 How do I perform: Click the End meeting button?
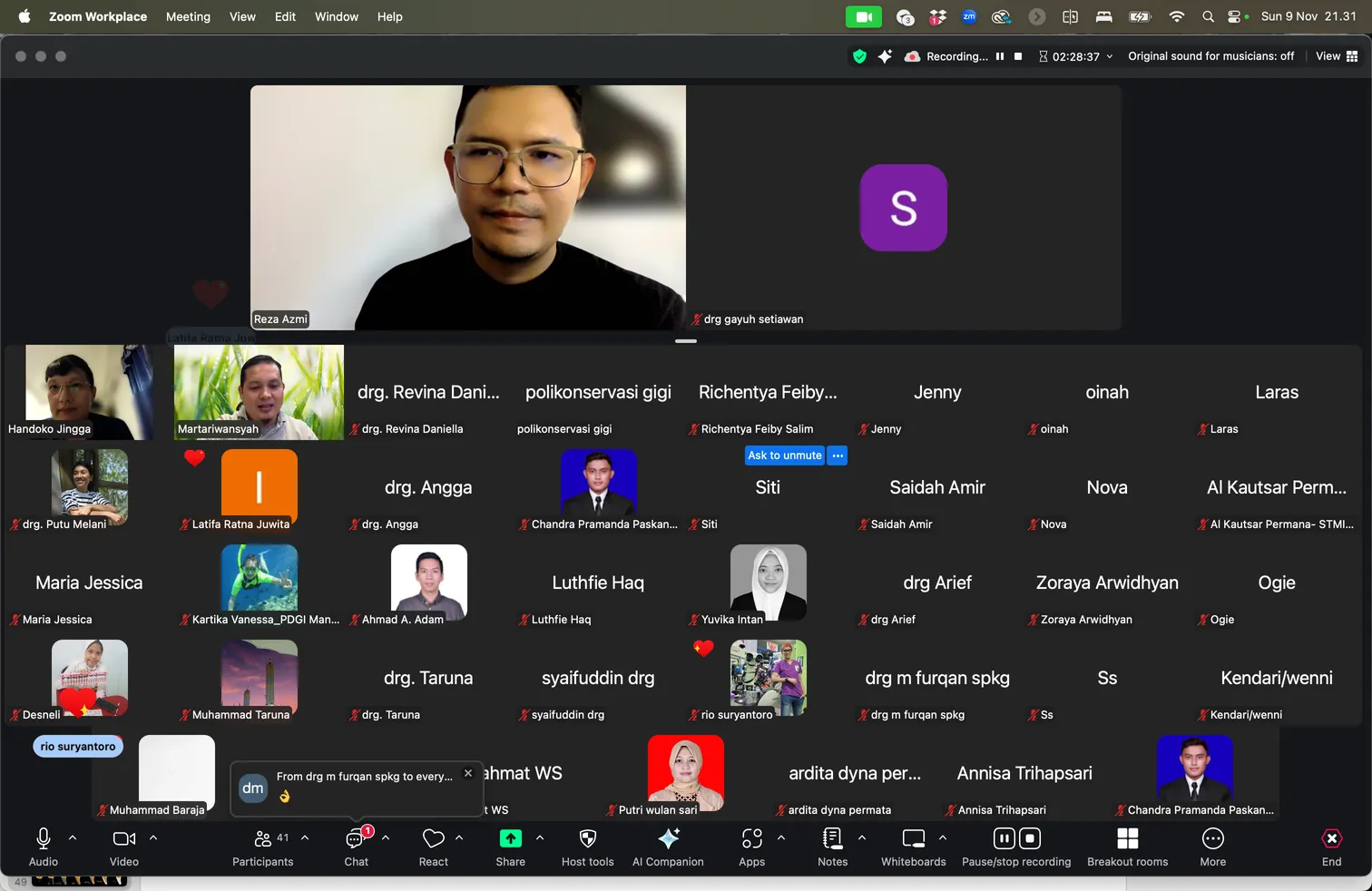tap(1331, 840)
